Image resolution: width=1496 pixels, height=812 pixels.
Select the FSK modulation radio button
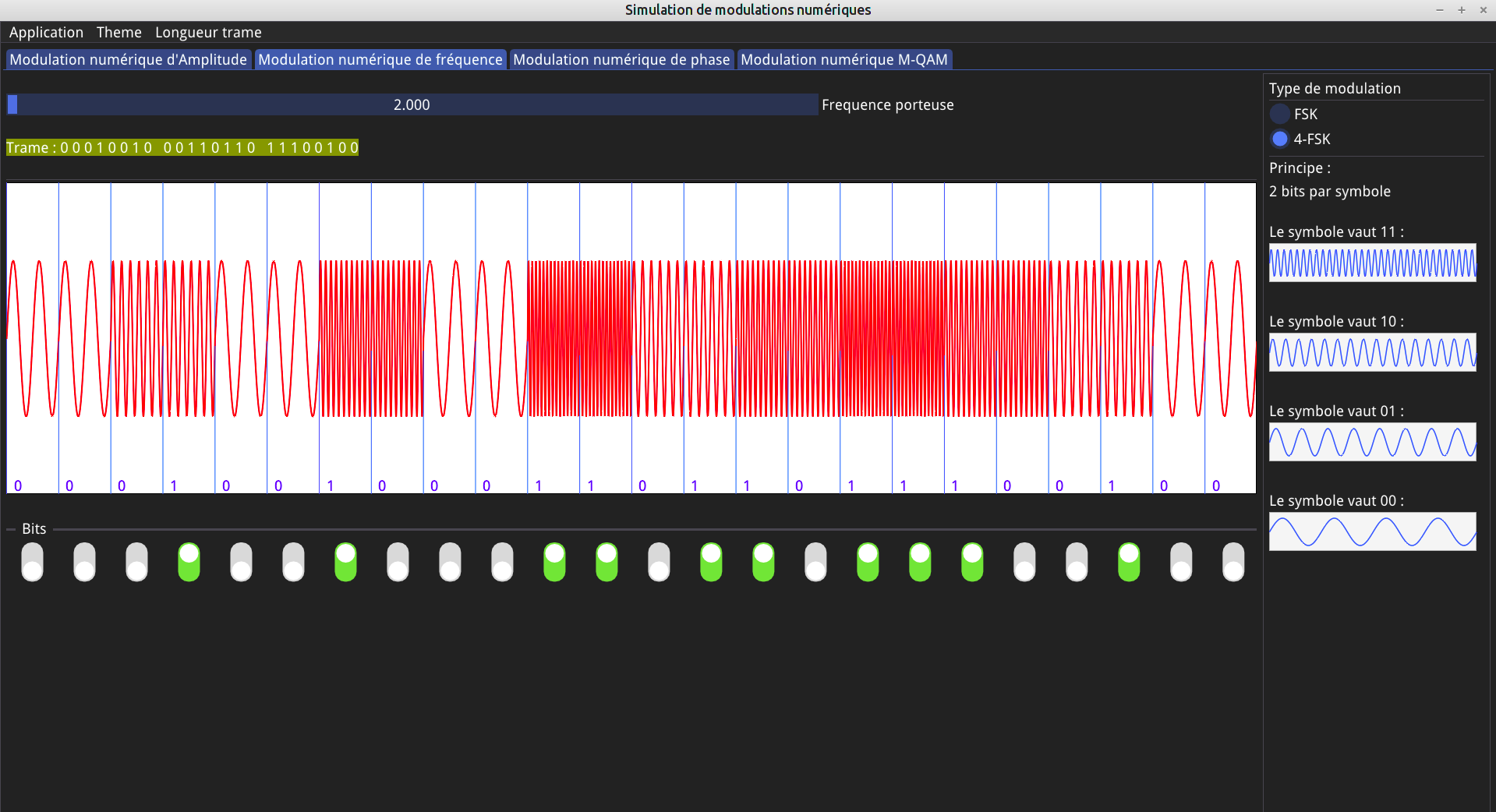point(1280,115)
